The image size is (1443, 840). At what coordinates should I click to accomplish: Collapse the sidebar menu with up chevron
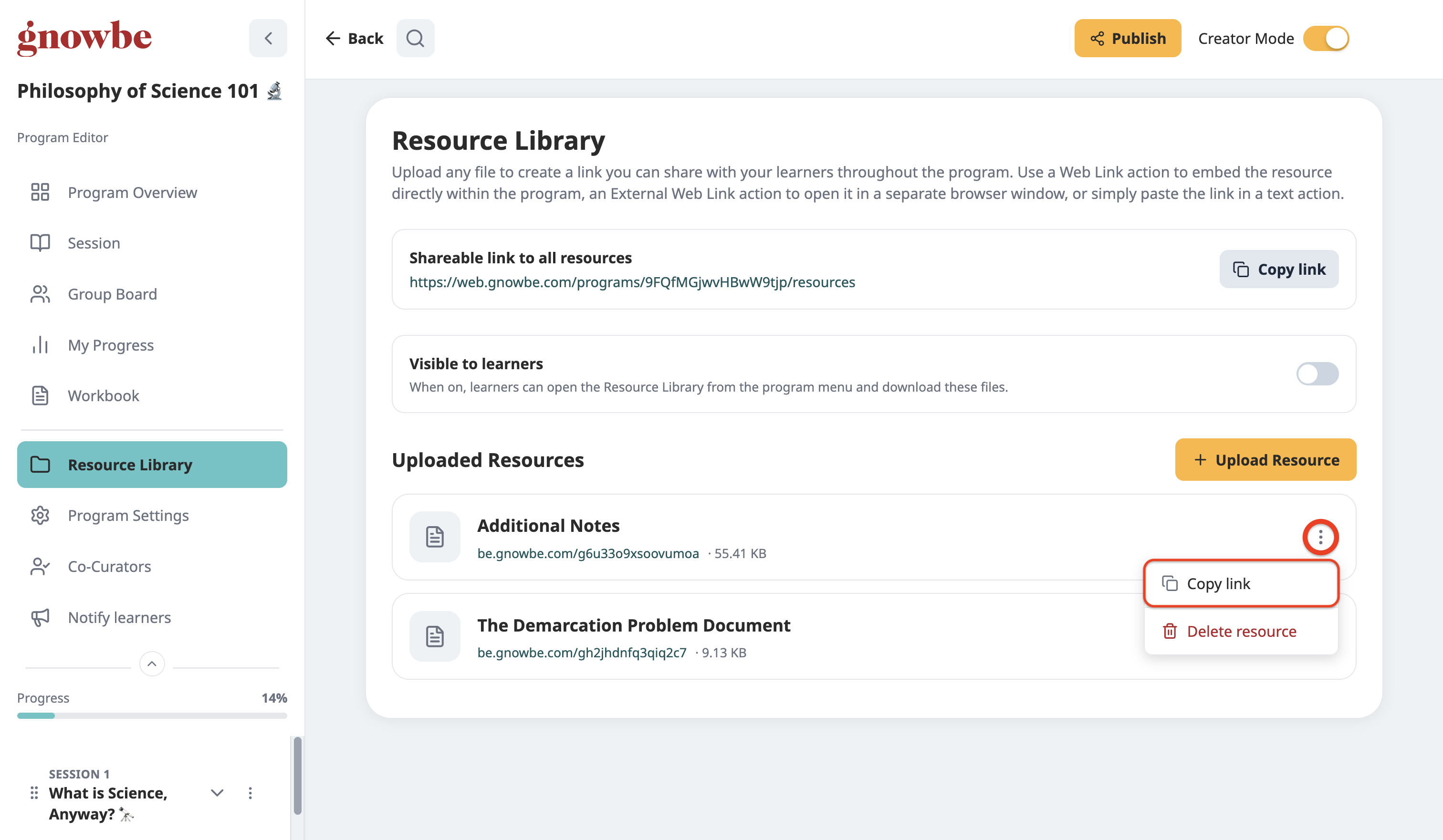click(152, 664)
